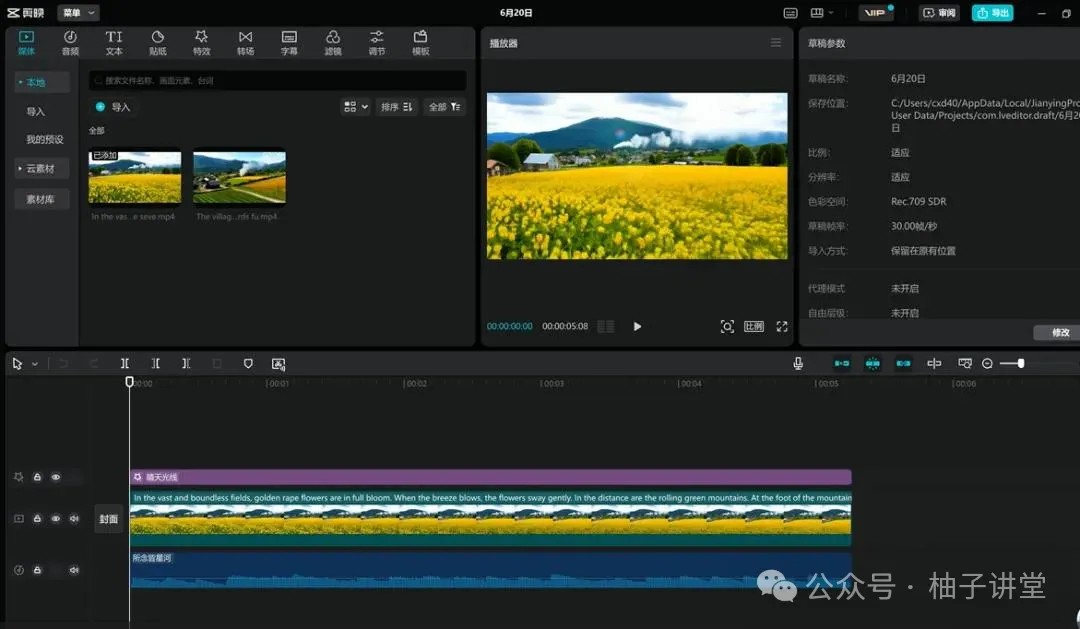Click the microphone record voiceover icon
Screen dimensions: 1080x629
(798, 364)
